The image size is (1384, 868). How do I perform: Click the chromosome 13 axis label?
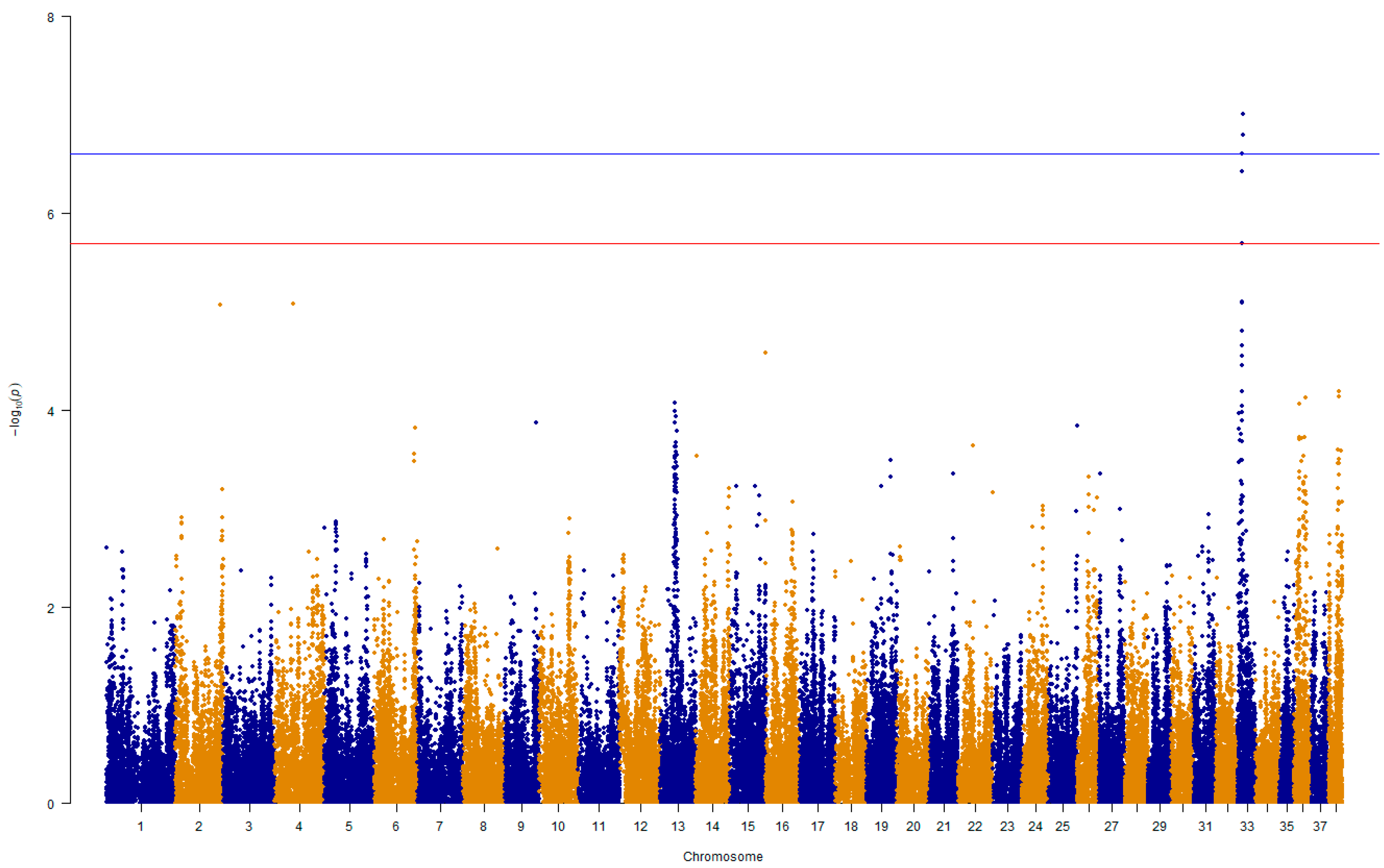point(678,826)
